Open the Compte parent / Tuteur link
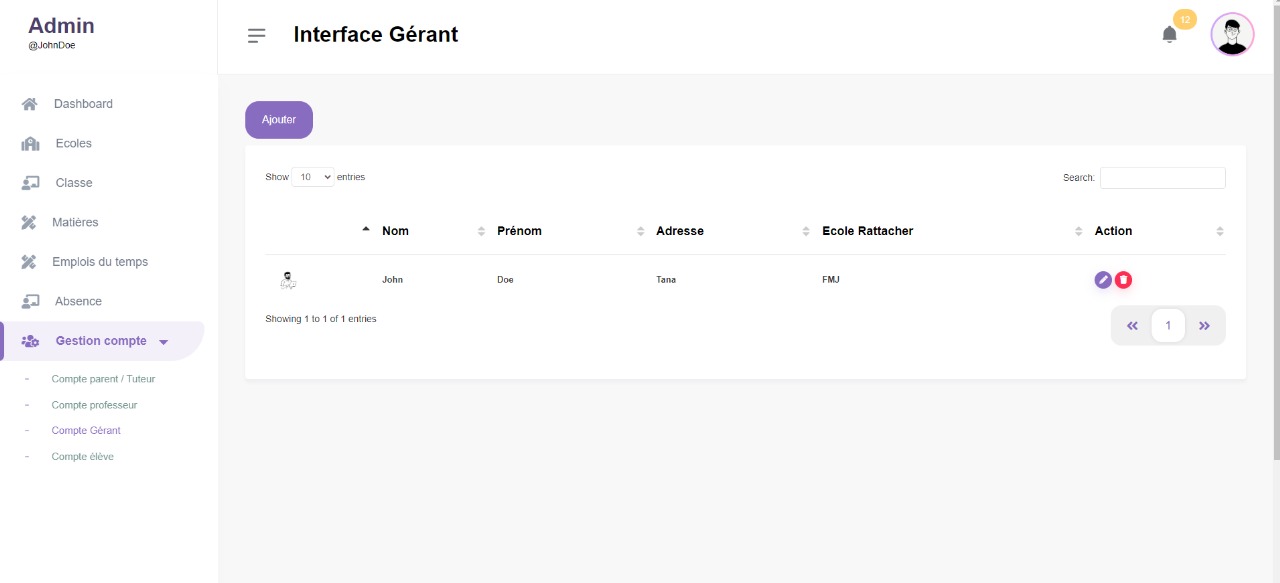The height and width of the screenshot is (583, 1280). click(x=103, y=378)
